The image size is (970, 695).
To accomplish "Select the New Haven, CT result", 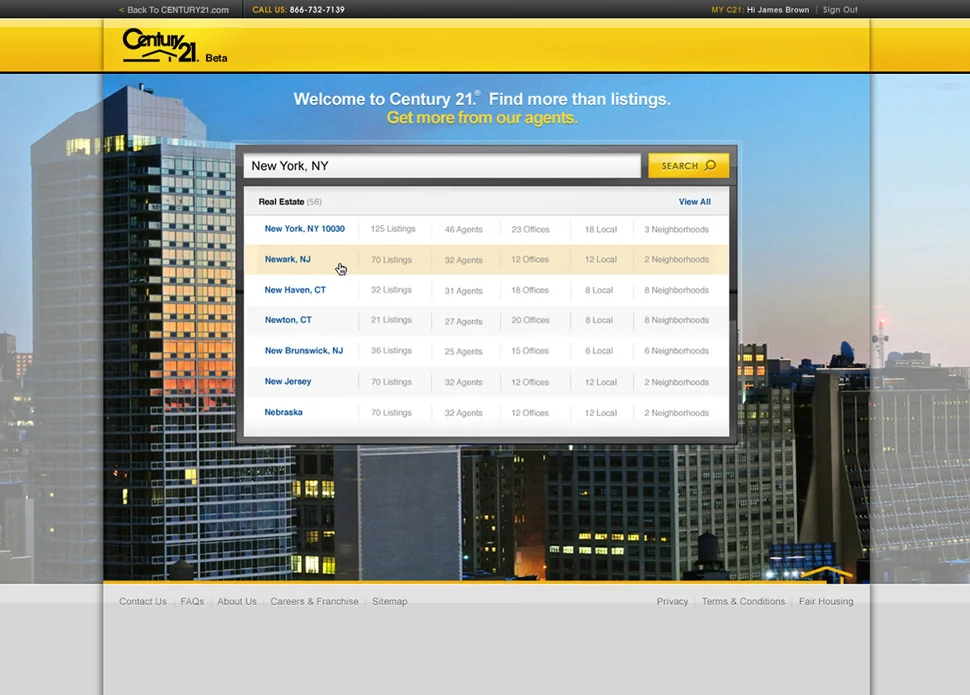I will point(295,290).
